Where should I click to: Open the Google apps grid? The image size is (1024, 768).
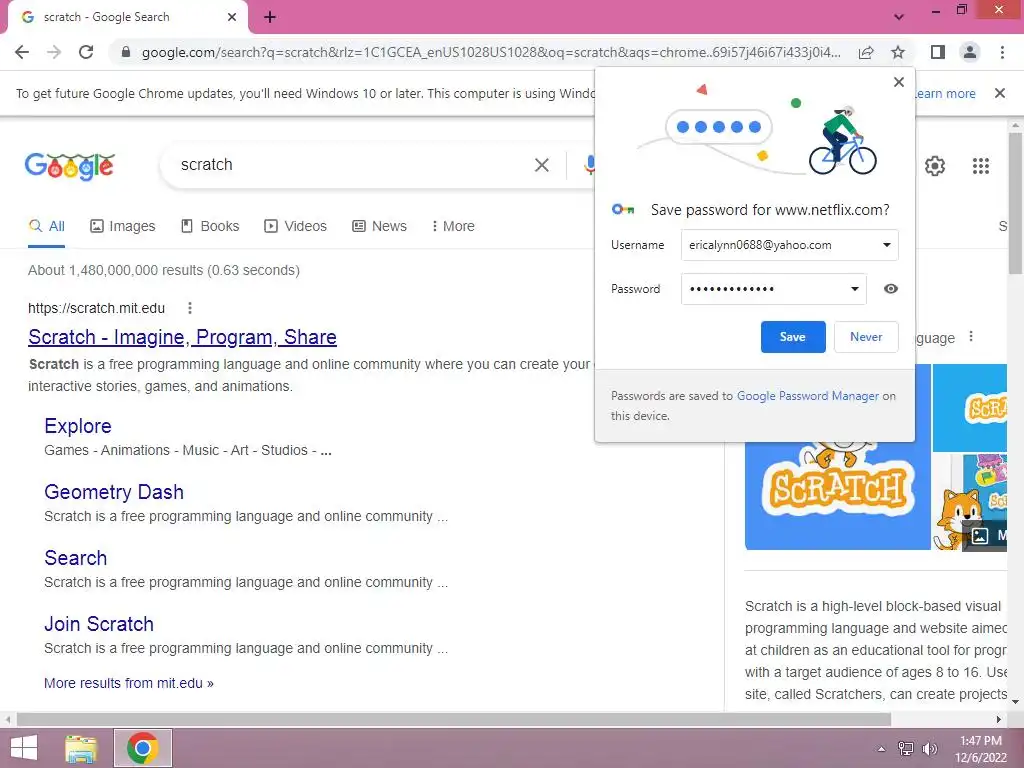980,166
